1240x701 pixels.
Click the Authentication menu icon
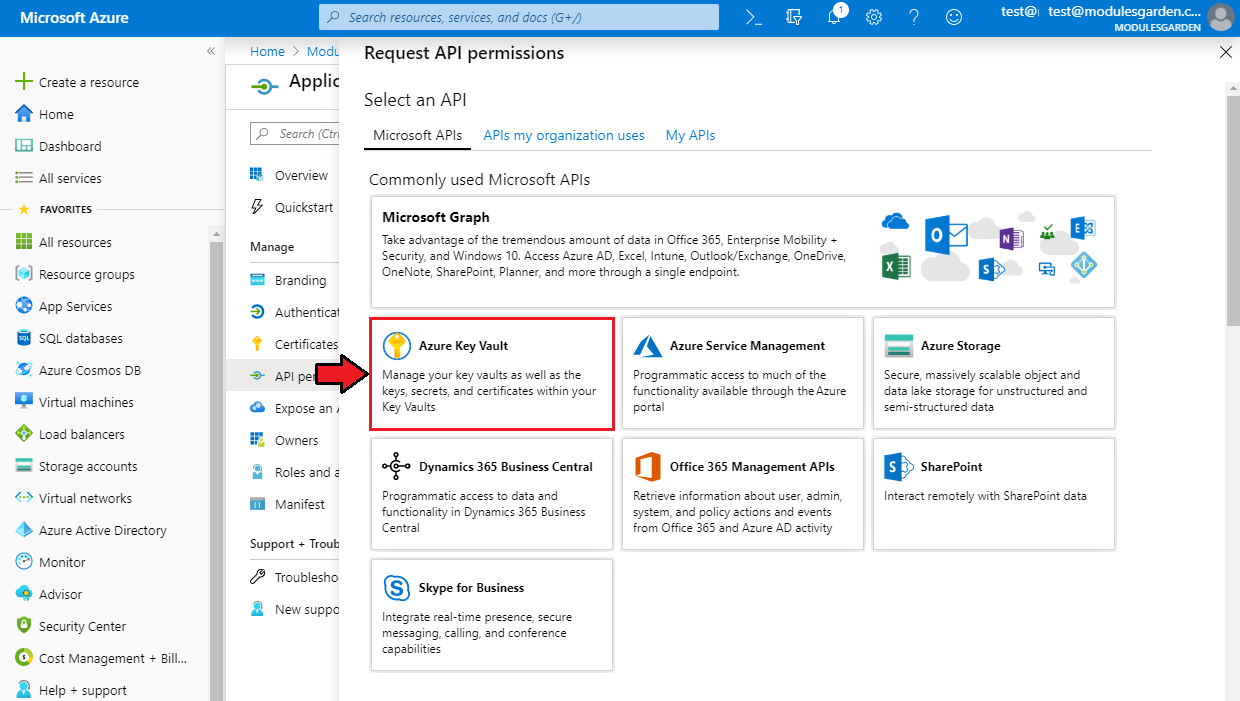[257, 312]
